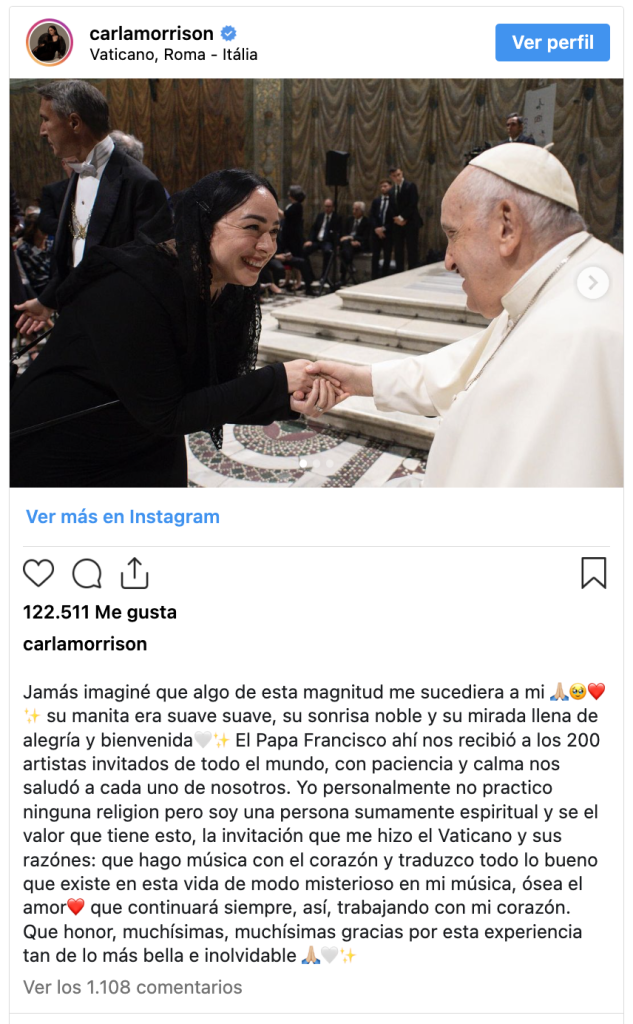Jump to the third carousel dot
Image resolution: width=633 pixels, height=1024 pixels.
[330, 463]
